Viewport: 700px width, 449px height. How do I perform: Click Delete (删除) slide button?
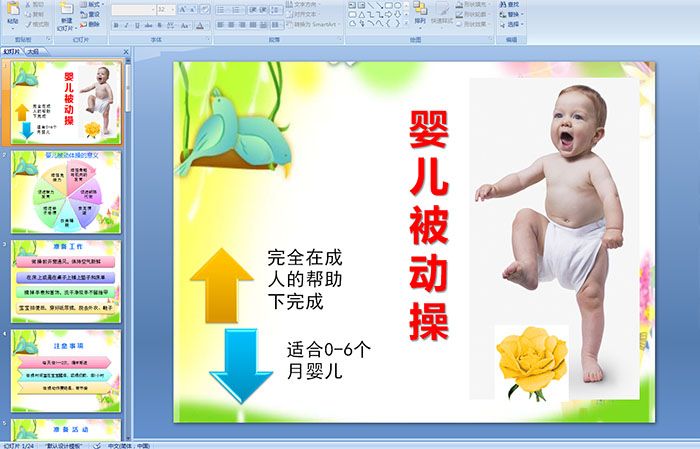pos(90,24)
